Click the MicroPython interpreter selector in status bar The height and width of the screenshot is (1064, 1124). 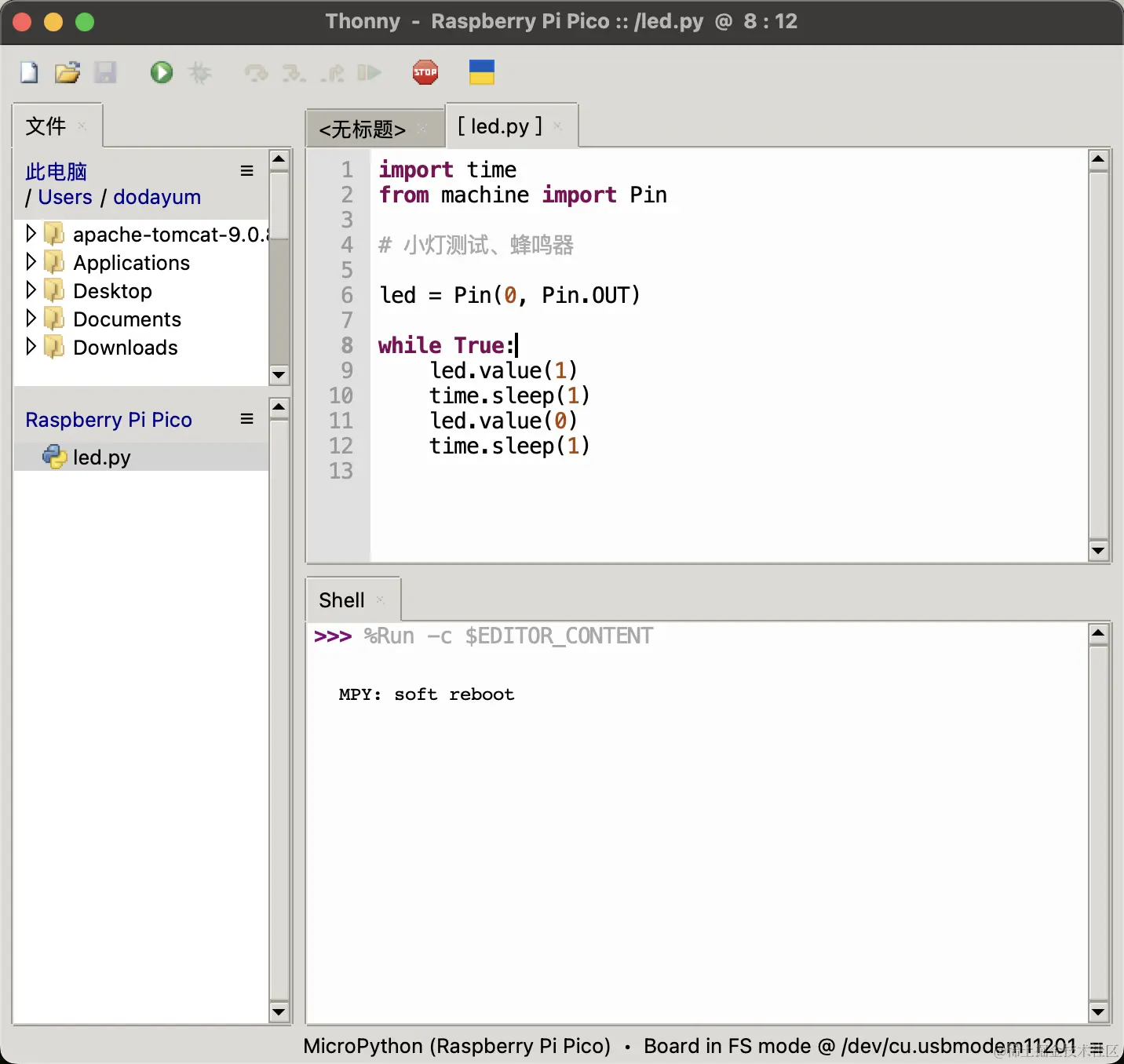tap(457, 1046)
